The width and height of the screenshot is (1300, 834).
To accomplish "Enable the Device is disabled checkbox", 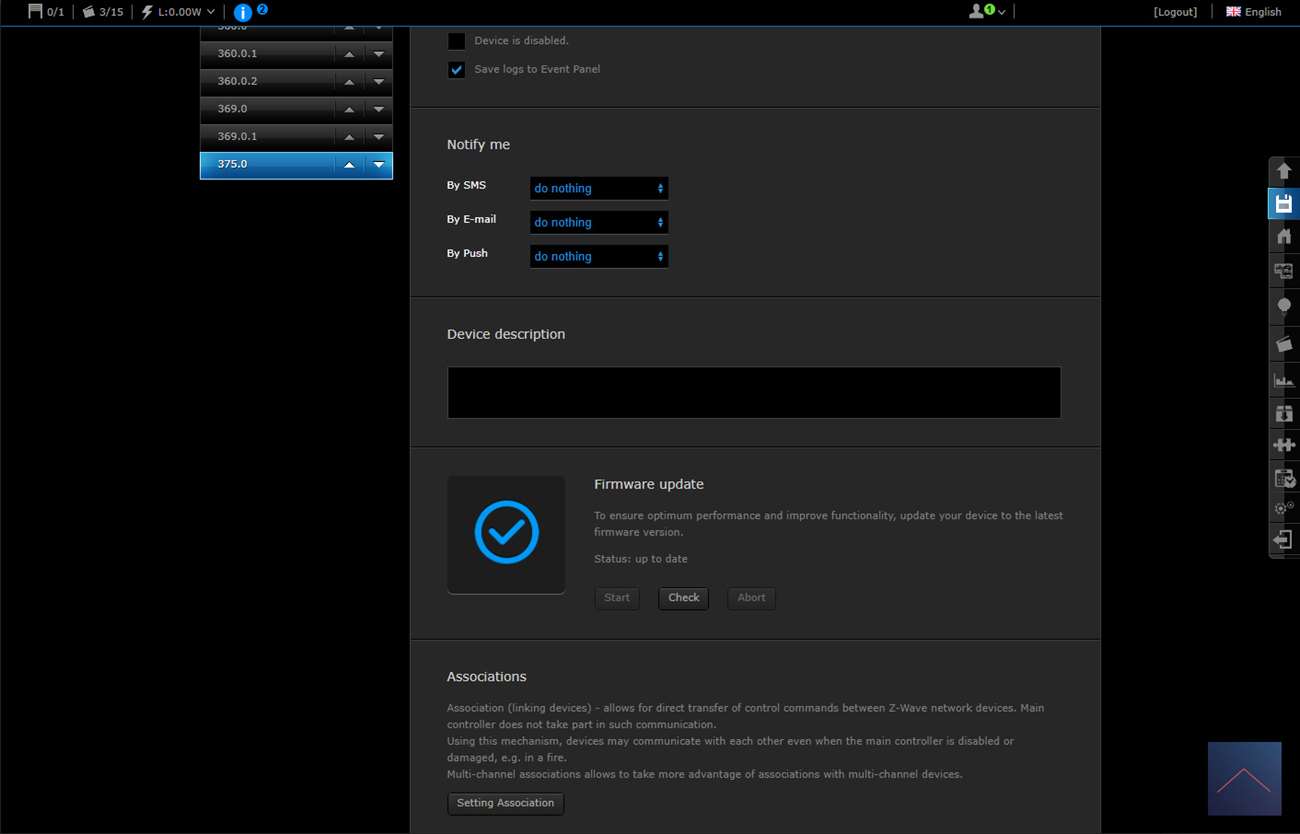I will pos(456,41).
